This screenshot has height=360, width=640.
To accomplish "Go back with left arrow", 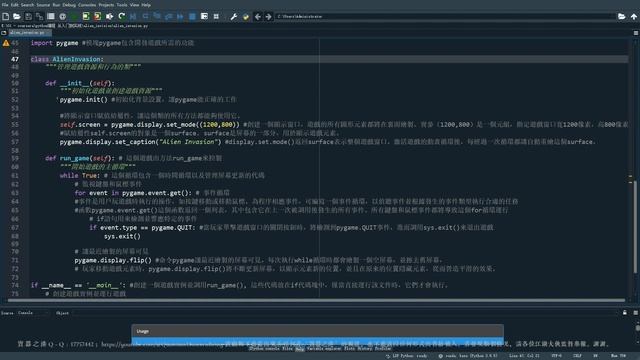I will pos(258,16).
